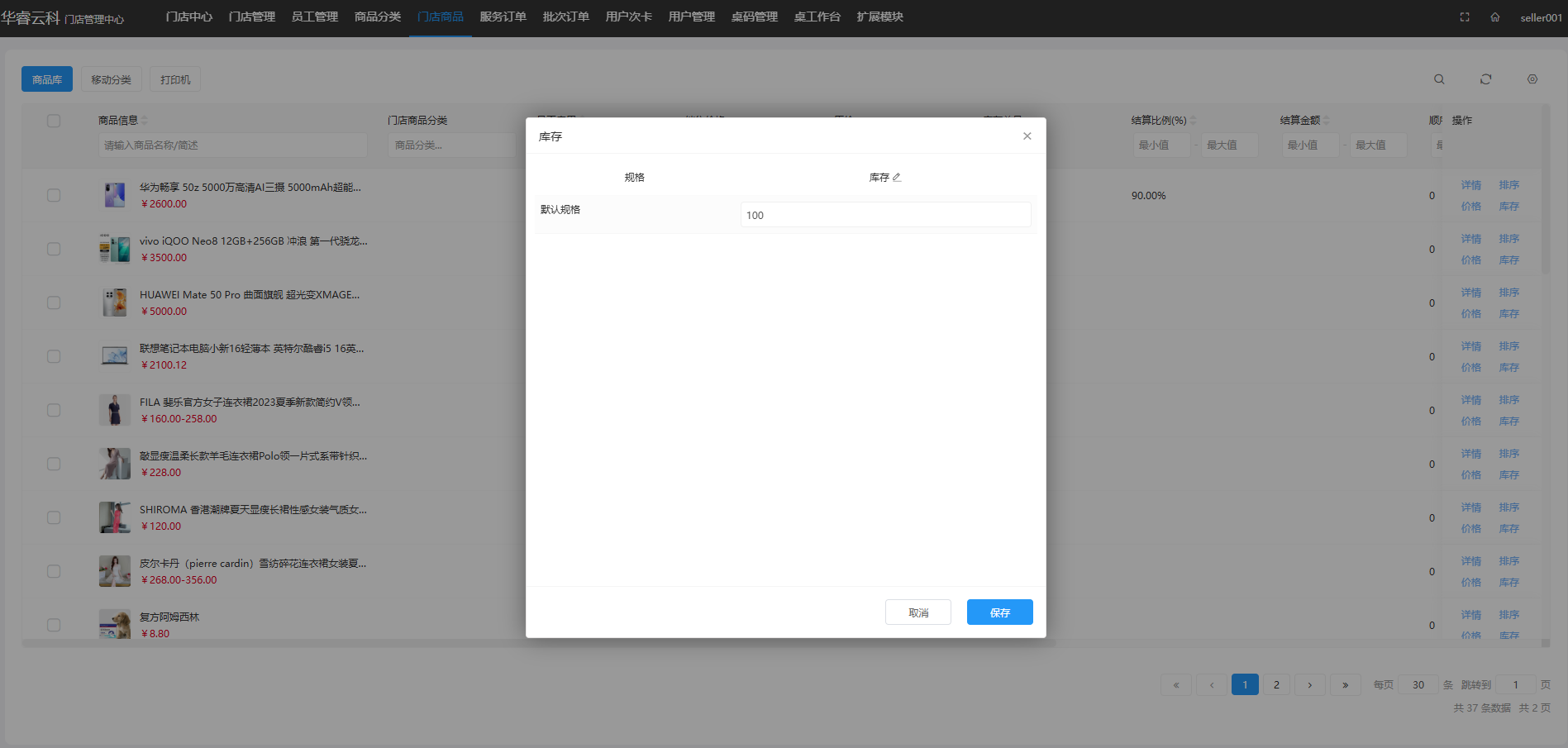Viewport: 1568px width, 748px height.
Task: Open the seller001 user menu
Action: coord(1541,17)
